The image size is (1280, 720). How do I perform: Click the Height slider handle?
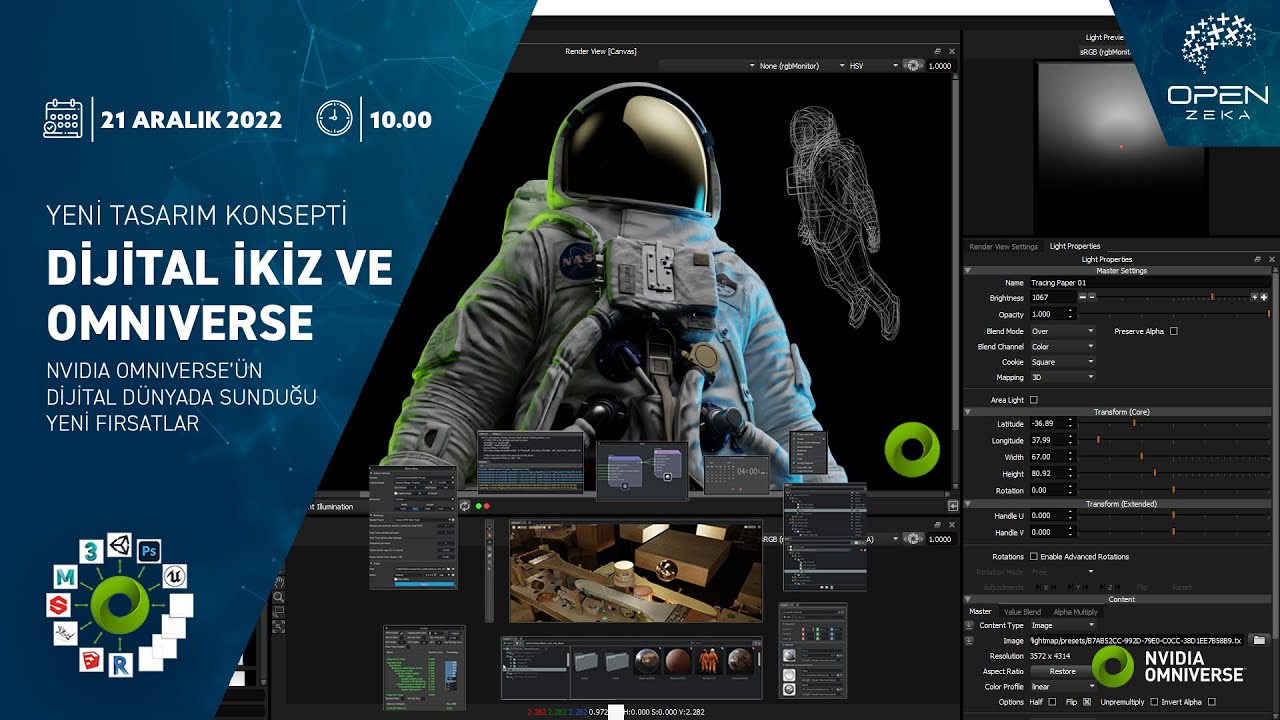1155,473
